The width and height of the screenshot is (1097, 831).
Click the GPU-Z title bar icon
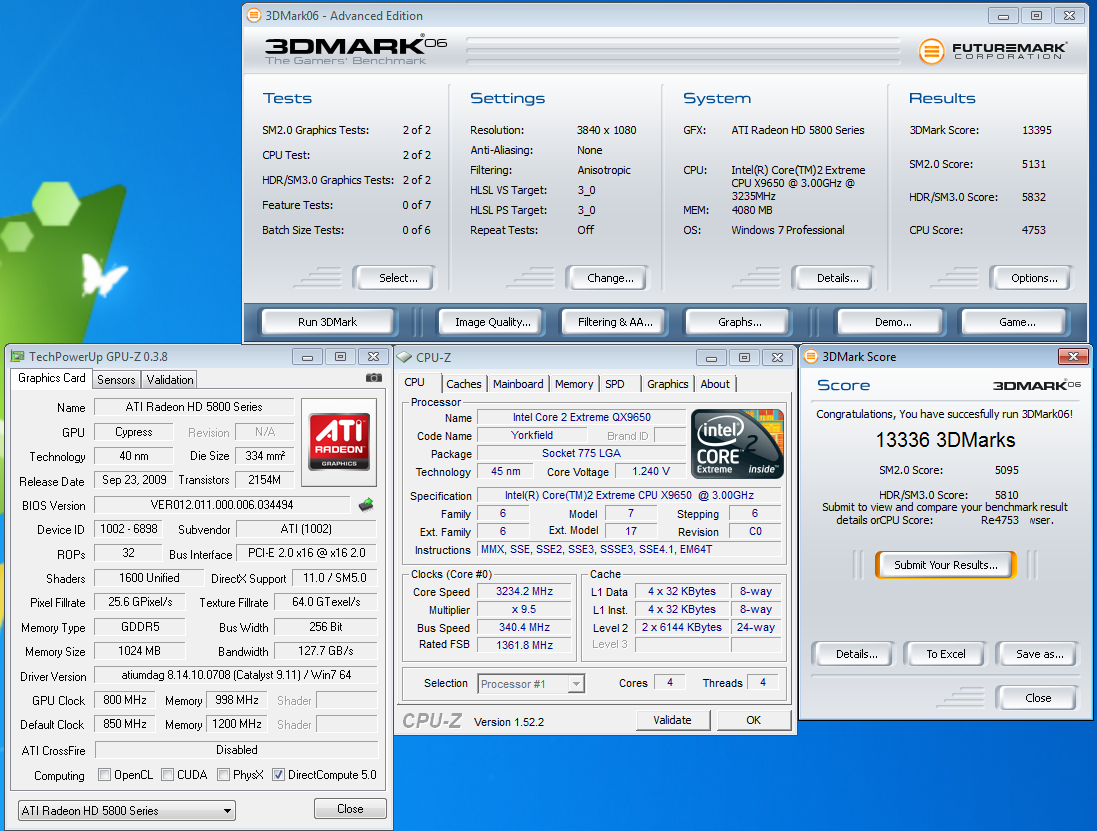click(x=18, y=357)
